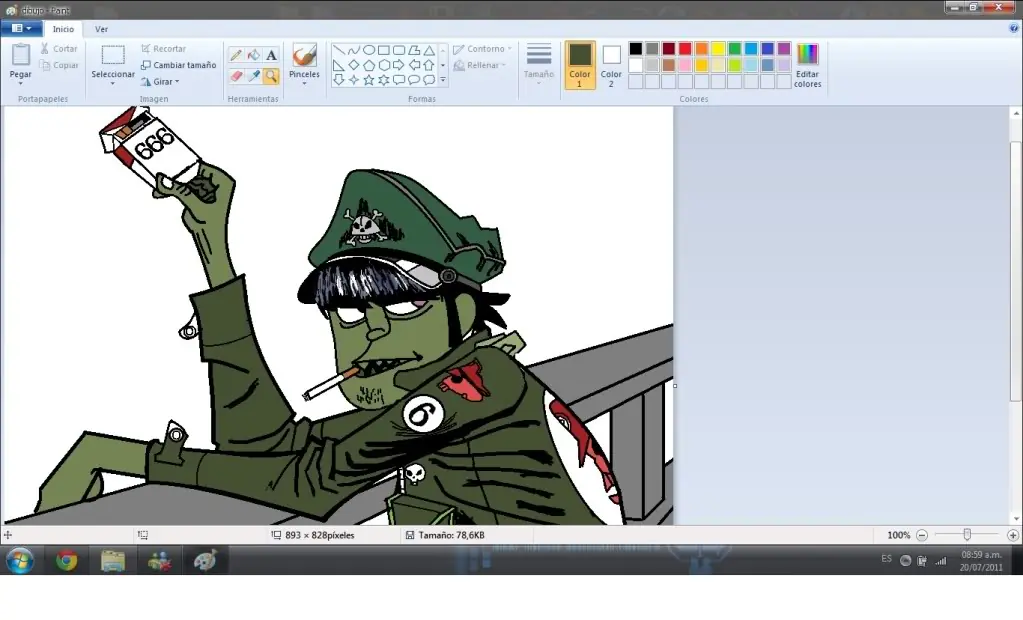This screenshot has height=620, width=1023.
Task: Click the zoom in plus button
Action: pos(1013,535)
